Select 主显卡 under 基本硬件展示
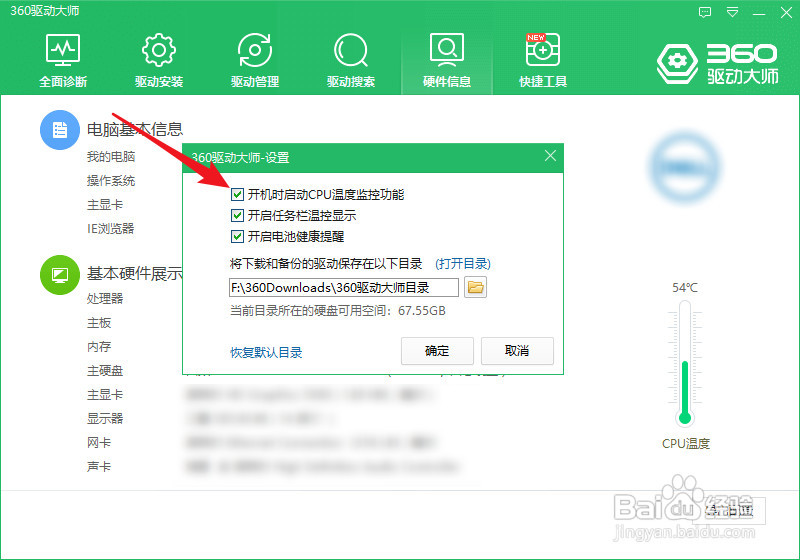This screenshot has width=800, height=560. click(x=105, y=395)
